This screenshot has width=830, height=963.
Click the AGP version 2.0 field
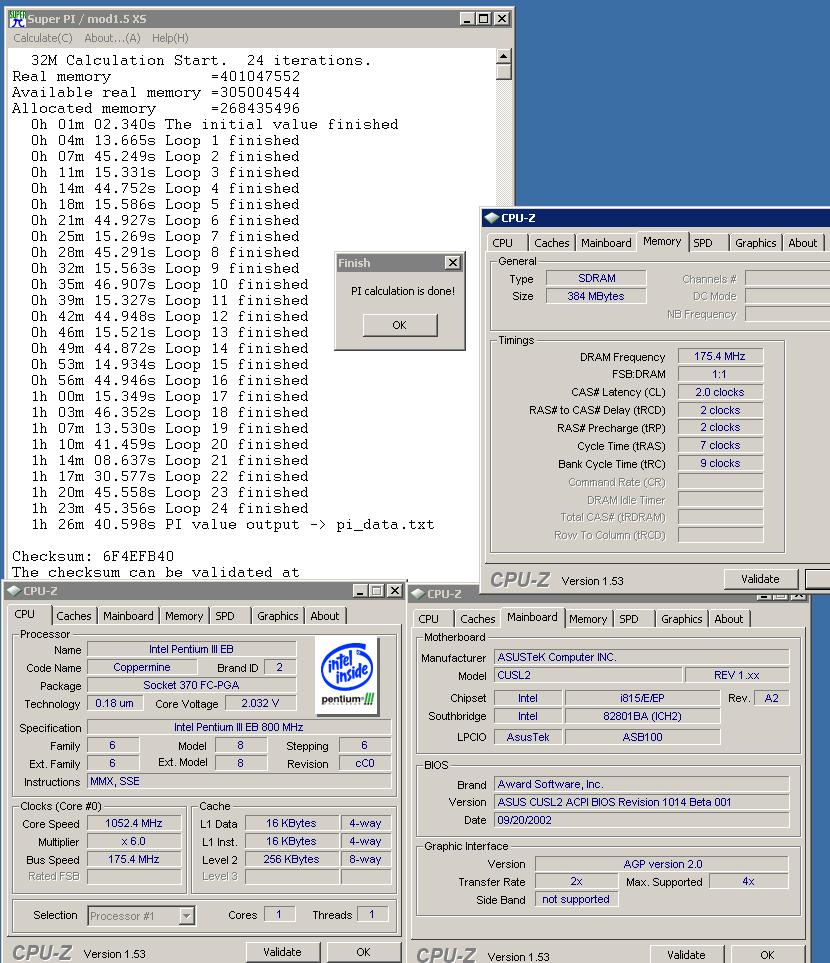point(662,864)
